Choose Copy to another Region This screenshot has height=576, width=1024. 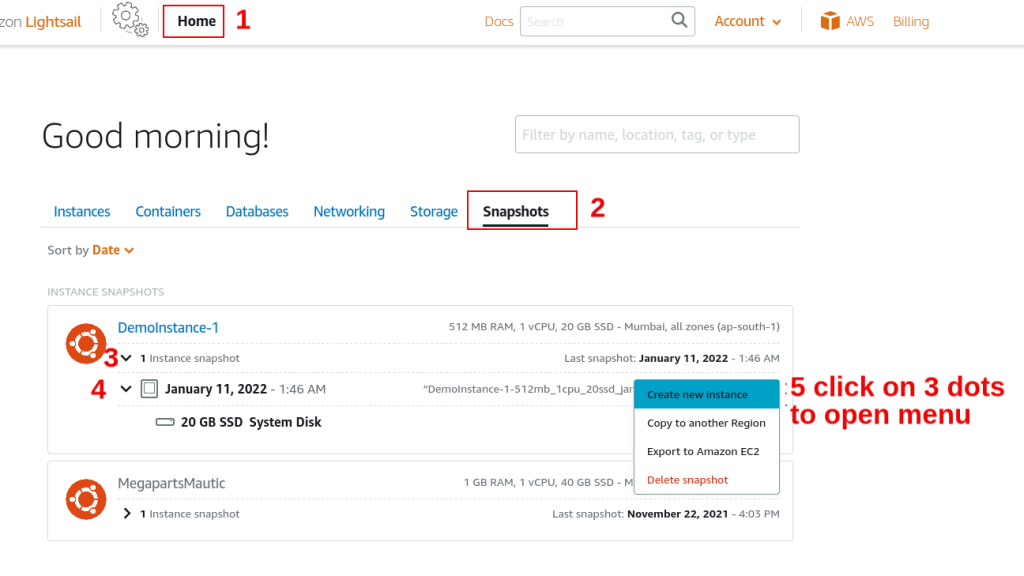(x=707, y=423)
